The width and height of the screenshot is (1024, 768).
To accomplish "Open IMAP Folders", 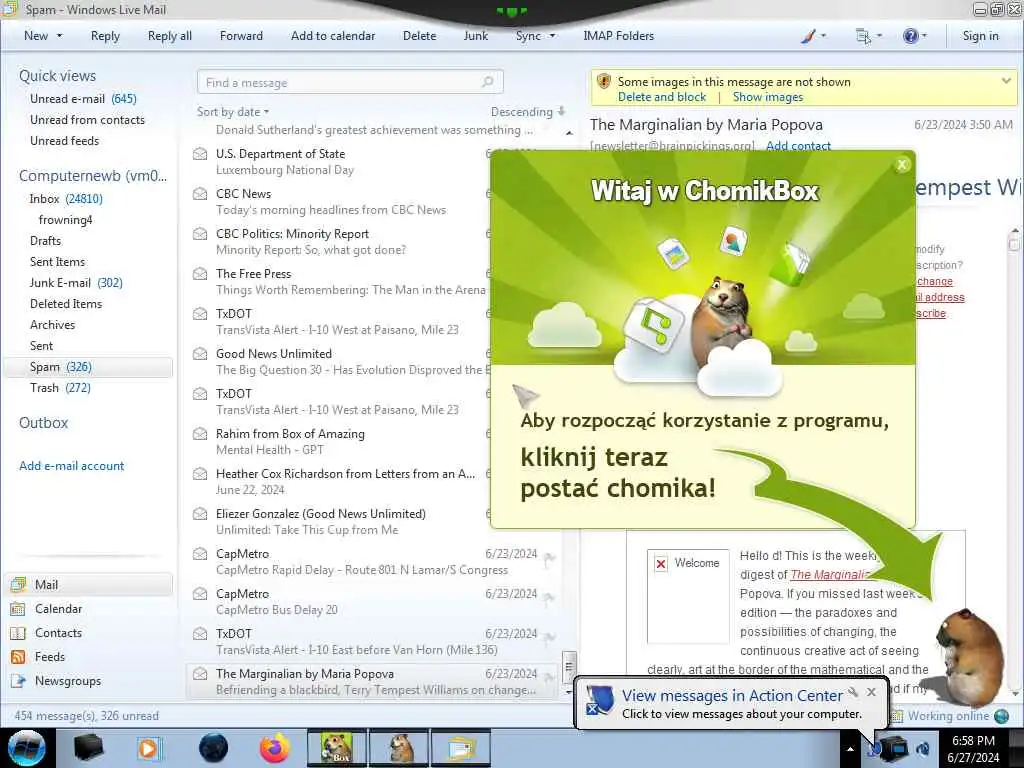I will click(x=618, y=36).
